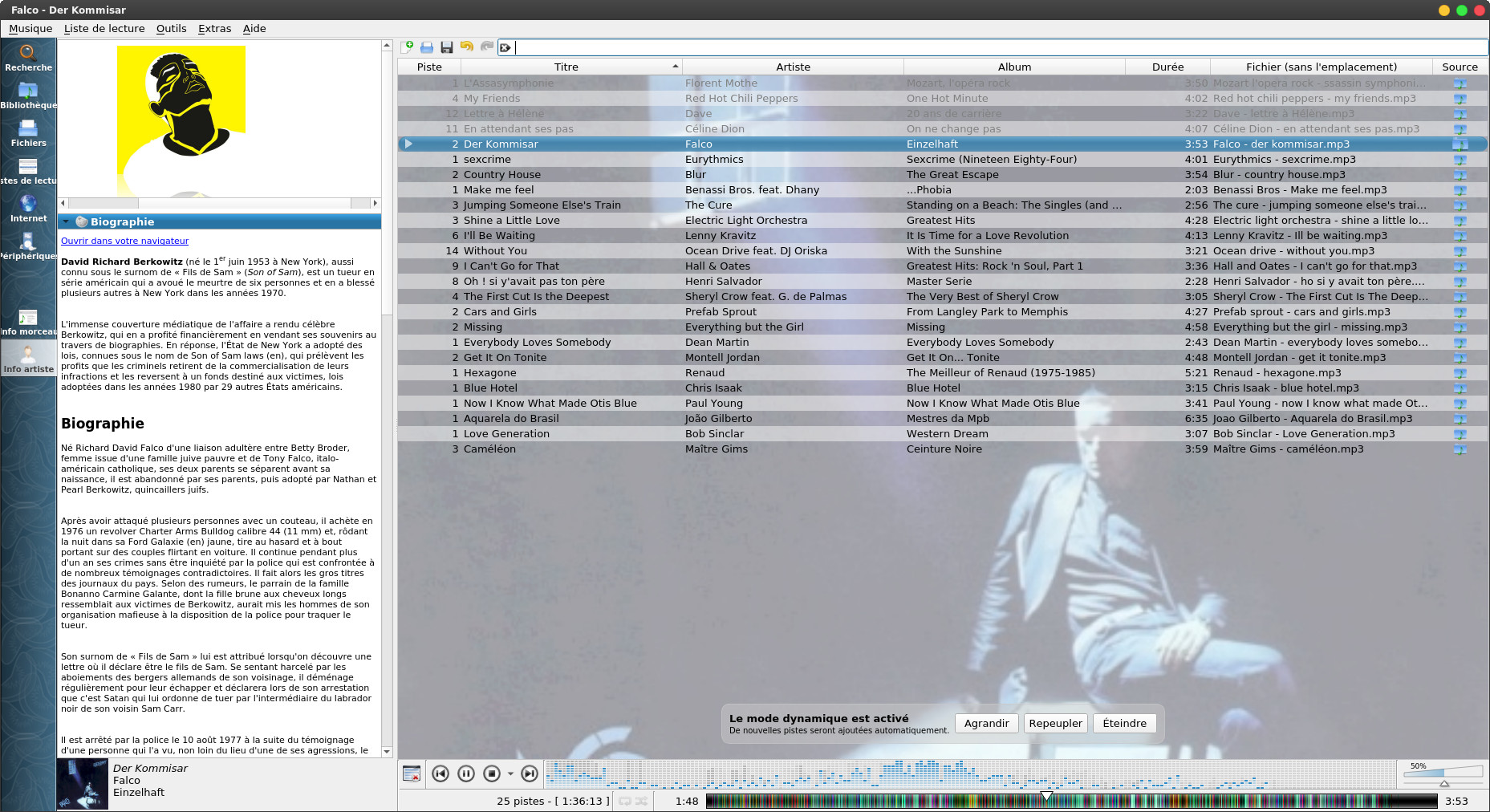The width and height of the screenshot is (1490, 812).
Task: Clear playlist using the bottom-left icon
Action: 412,773
